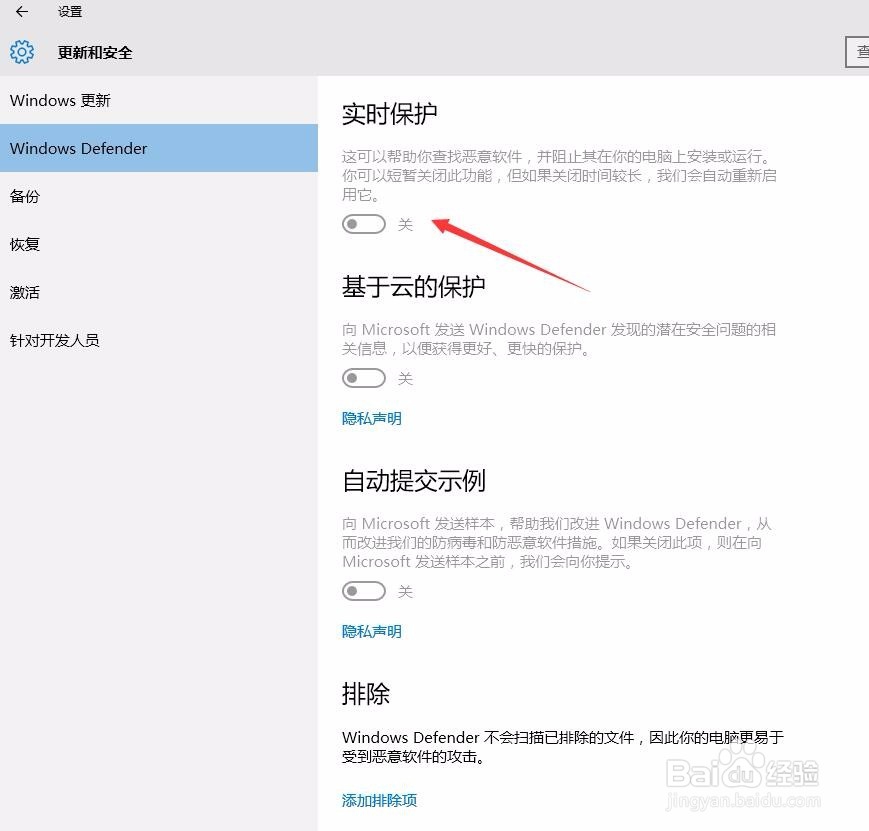
Task: Open 隐私声明 link under 基于云的保护
Action: [x=371, y=419]
